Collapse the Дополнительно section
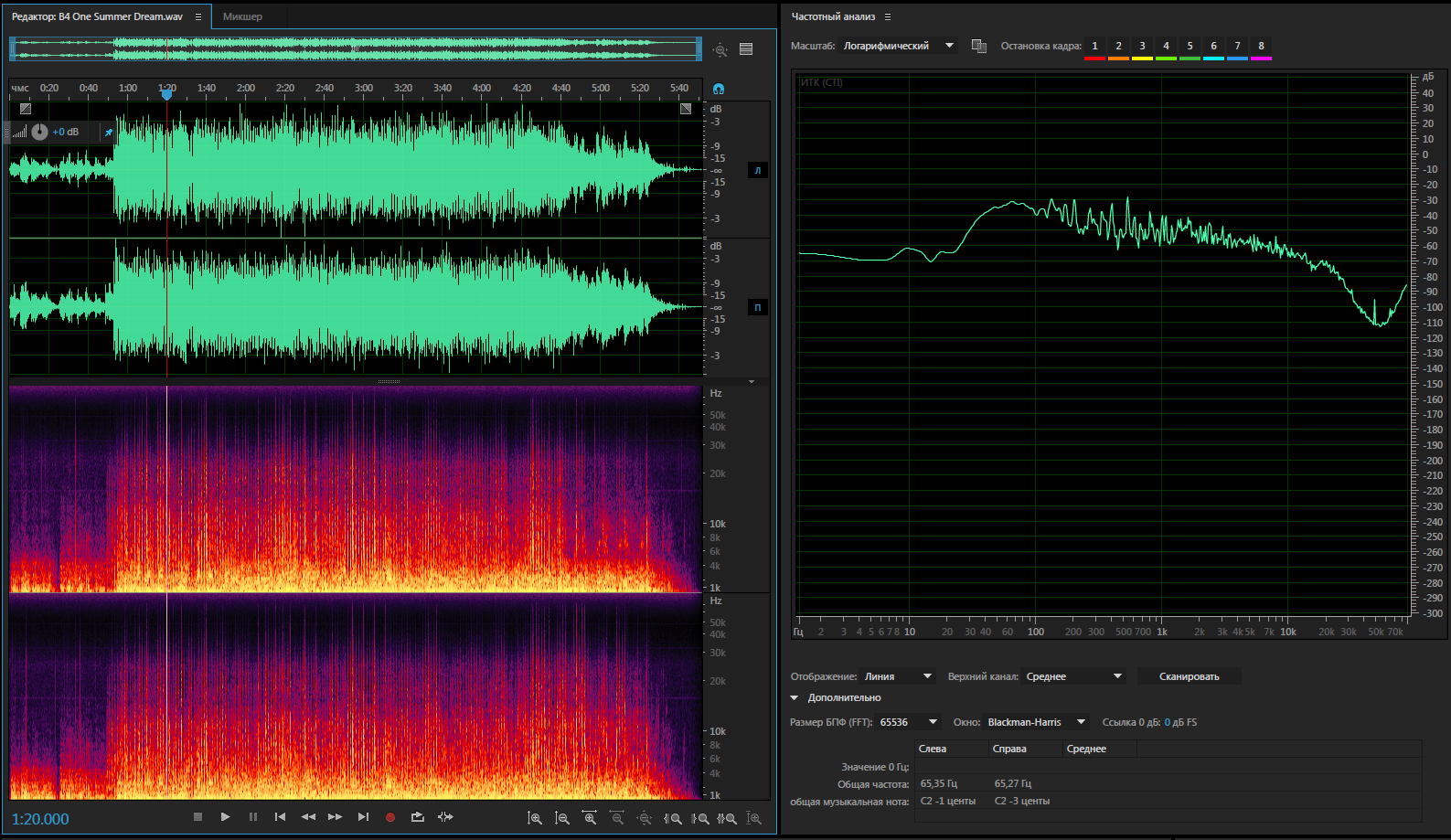The image size is (1451, 840). point(795,697)
